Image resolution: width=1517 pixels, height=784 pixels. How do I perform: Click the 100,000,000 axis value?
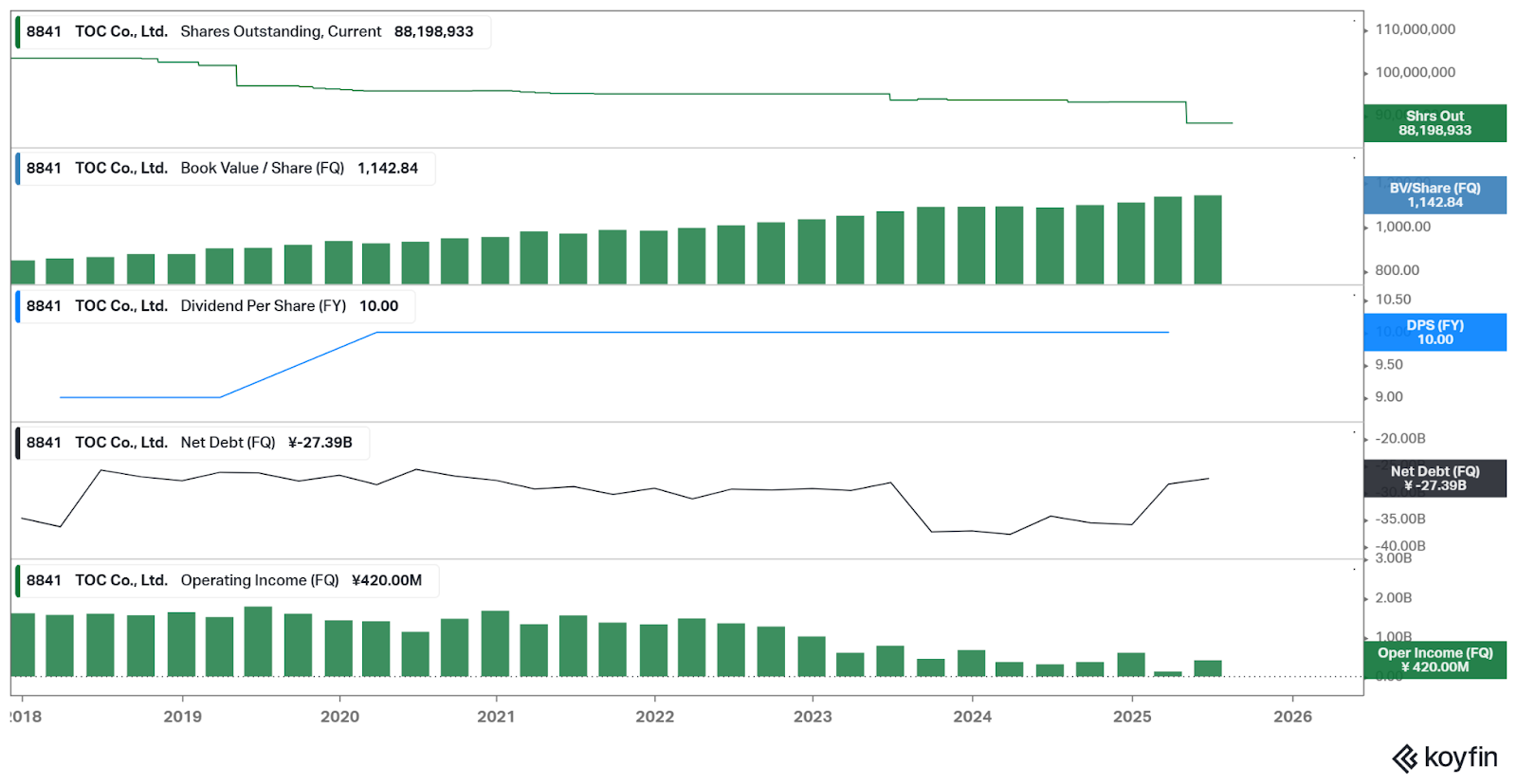(1415, 72)
